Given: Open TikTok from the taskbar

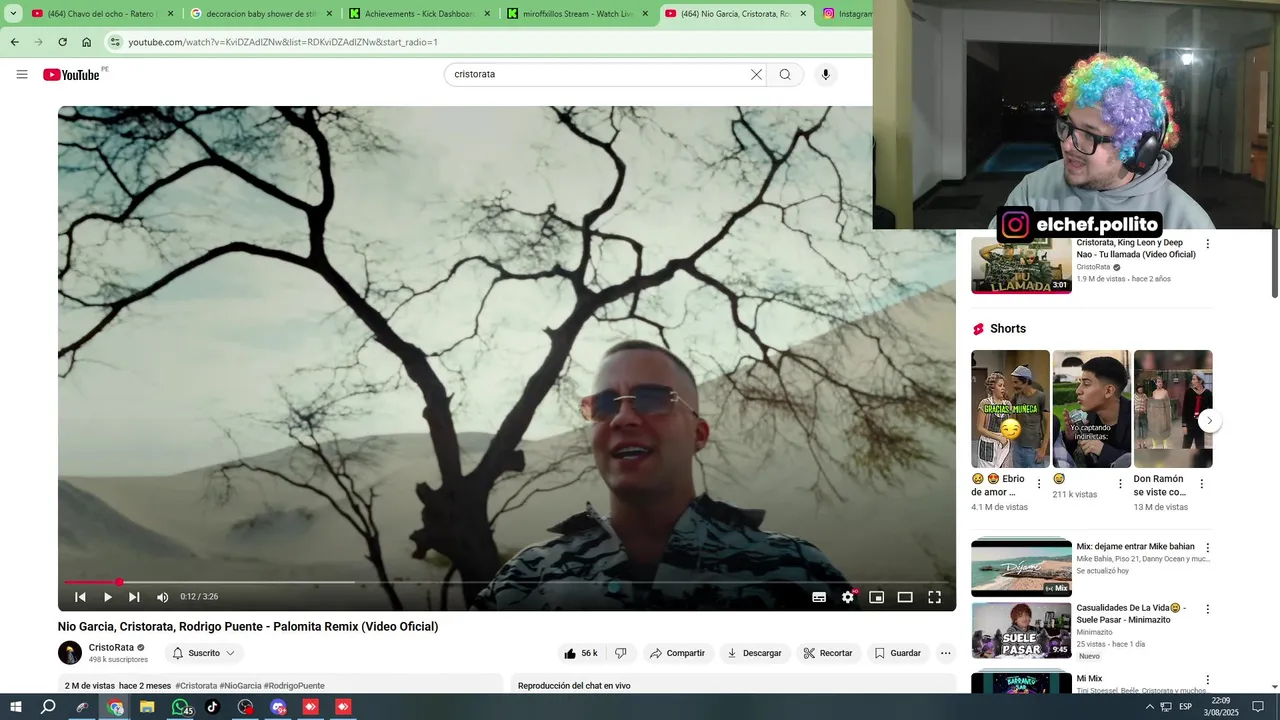Looking at the screenshot, I should [212, 707].
